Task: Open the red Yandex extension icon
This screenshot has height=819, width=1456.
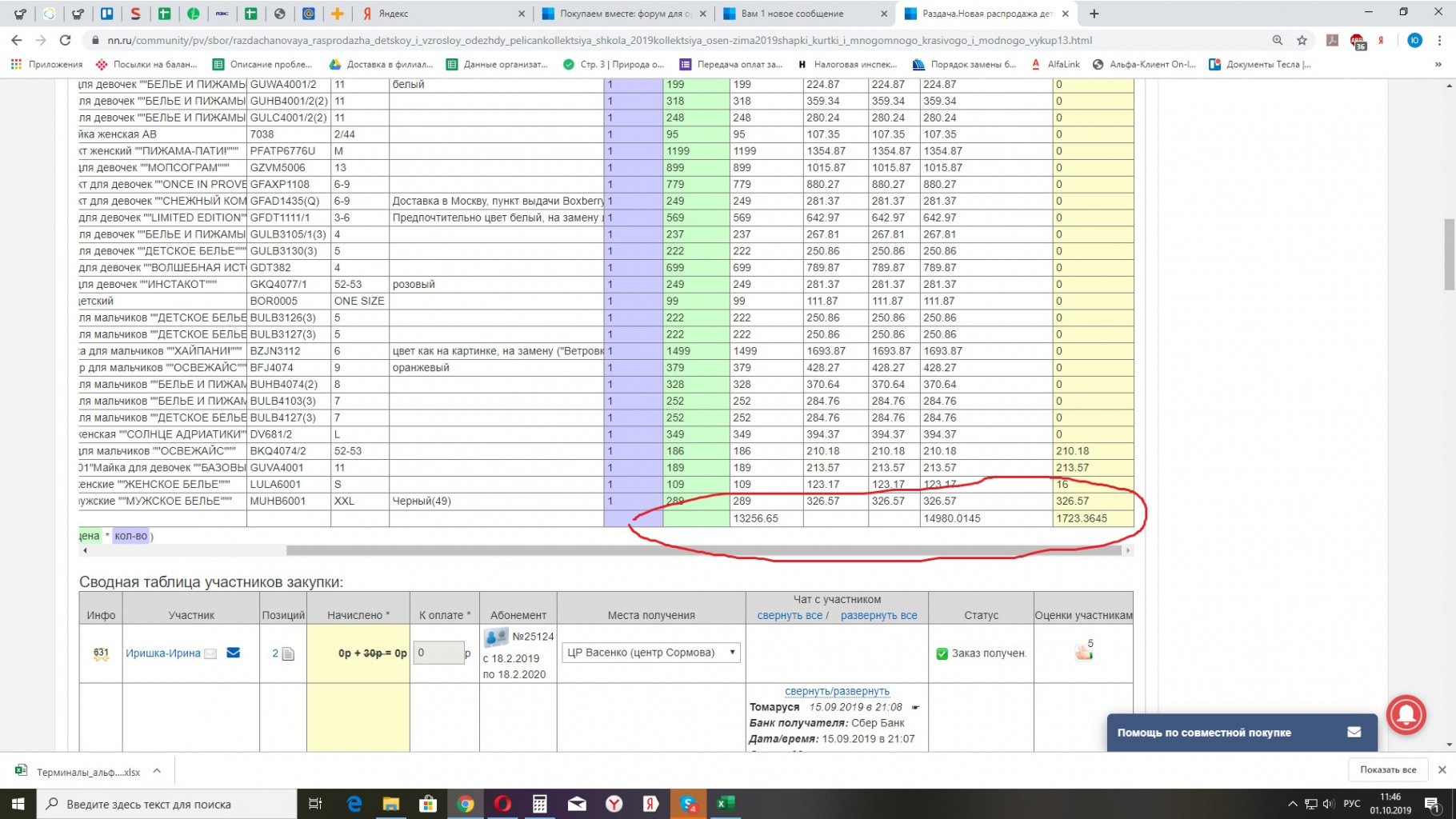Action: pos(1381,40)
